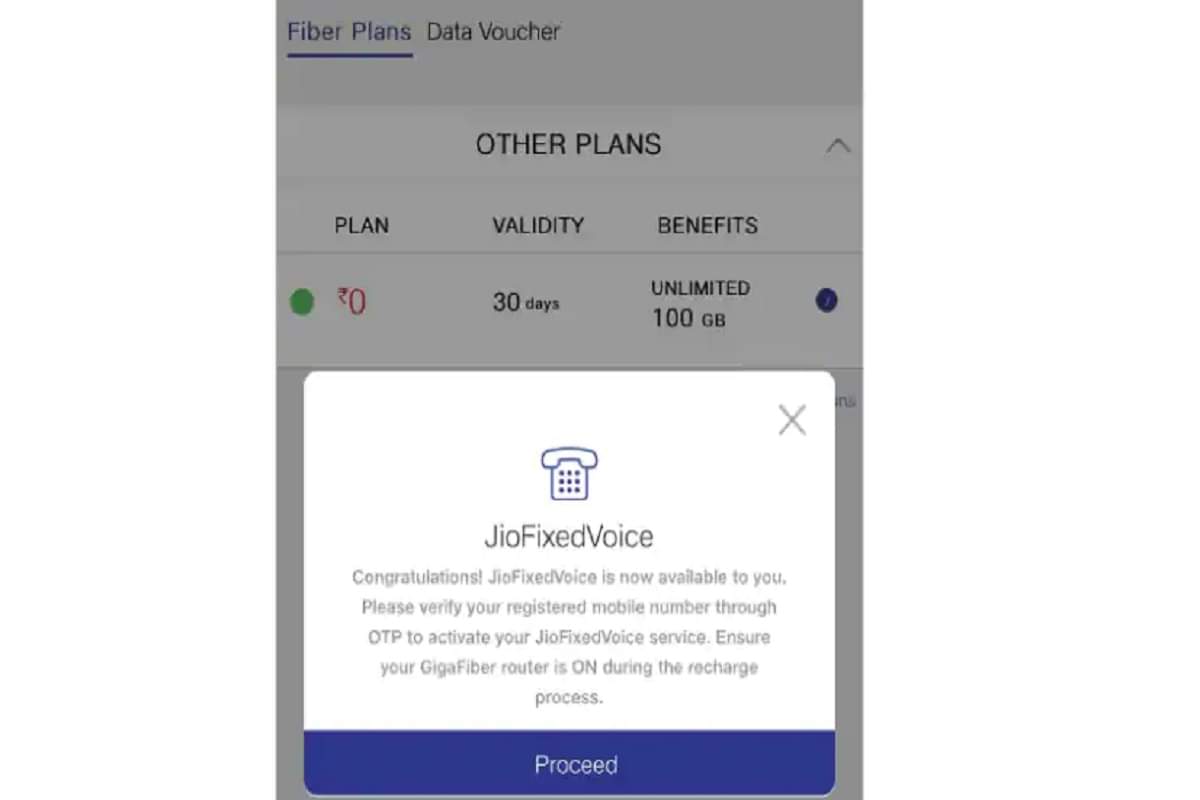
Task: Click the UNLIMITED 100 GB benefit text
Action: (699, 303)
